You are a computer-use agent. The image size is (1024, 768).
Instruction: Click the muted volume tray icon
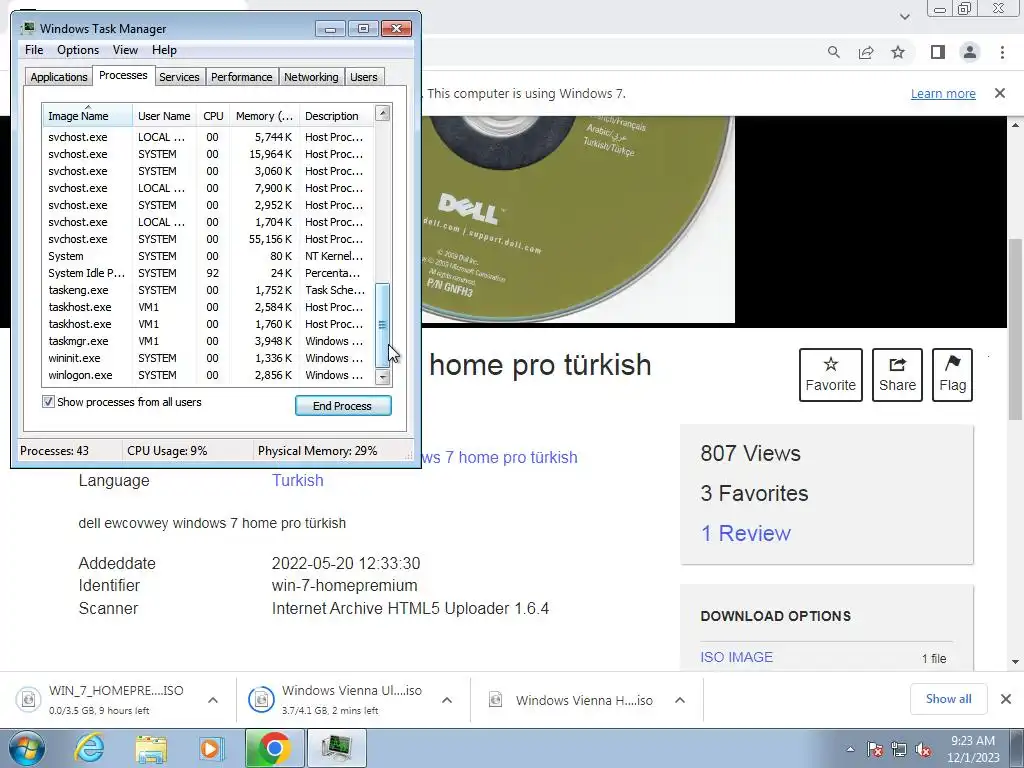click(x=923, y=749)
